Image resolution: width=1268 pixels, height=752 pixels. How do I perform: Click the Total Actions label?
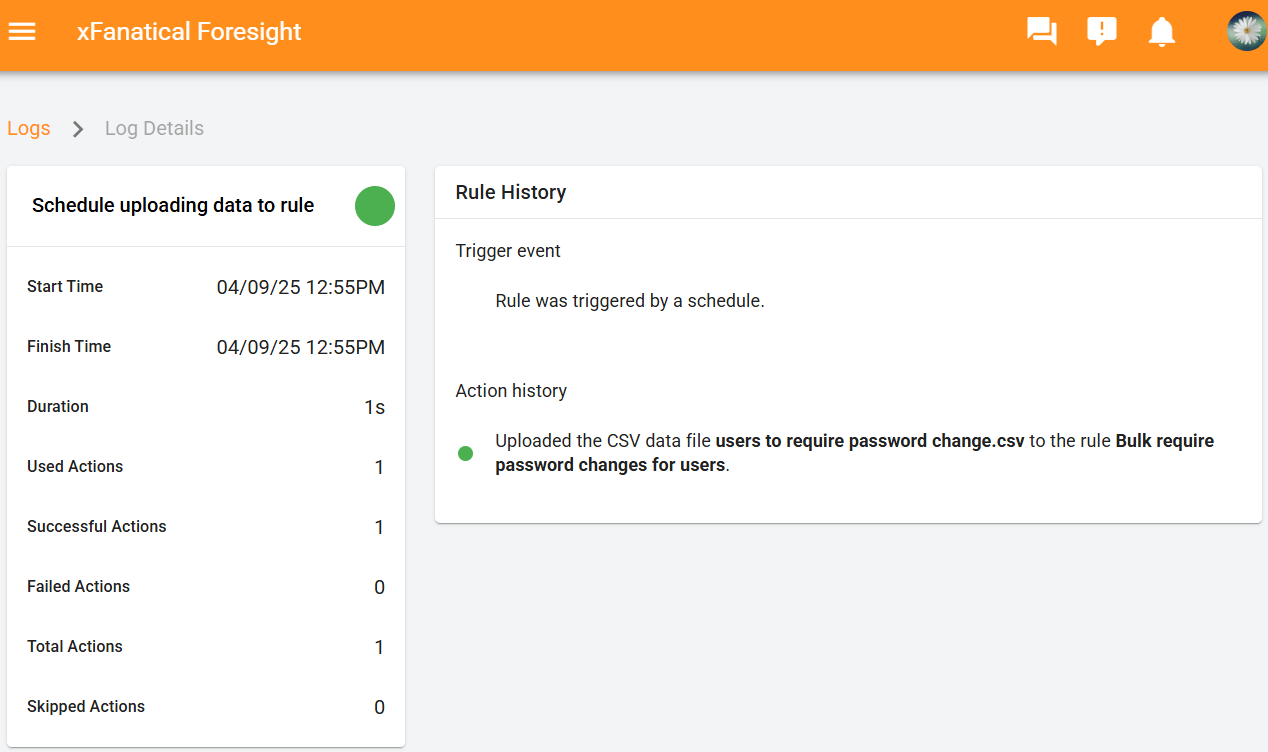[x=75, y=647]
